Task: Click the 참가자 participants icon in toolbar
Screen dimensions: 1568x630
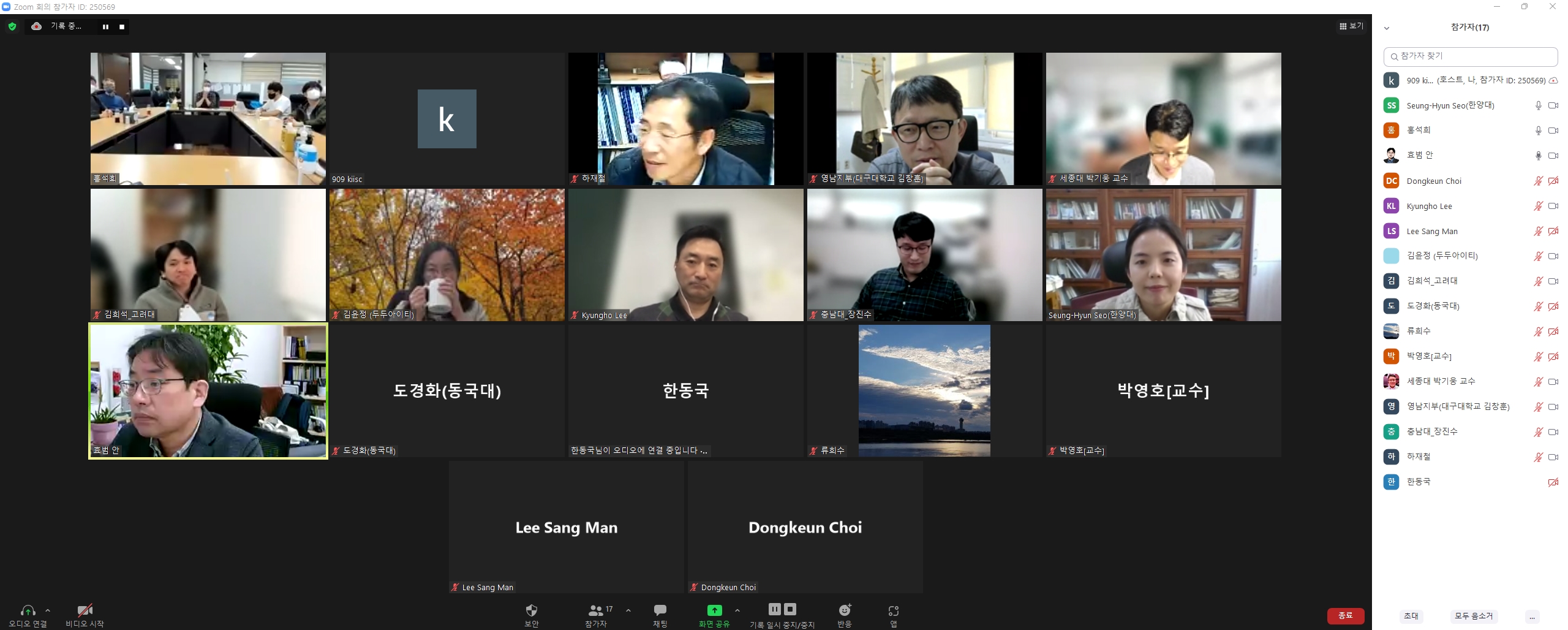Action: click(x=595, y=610)
